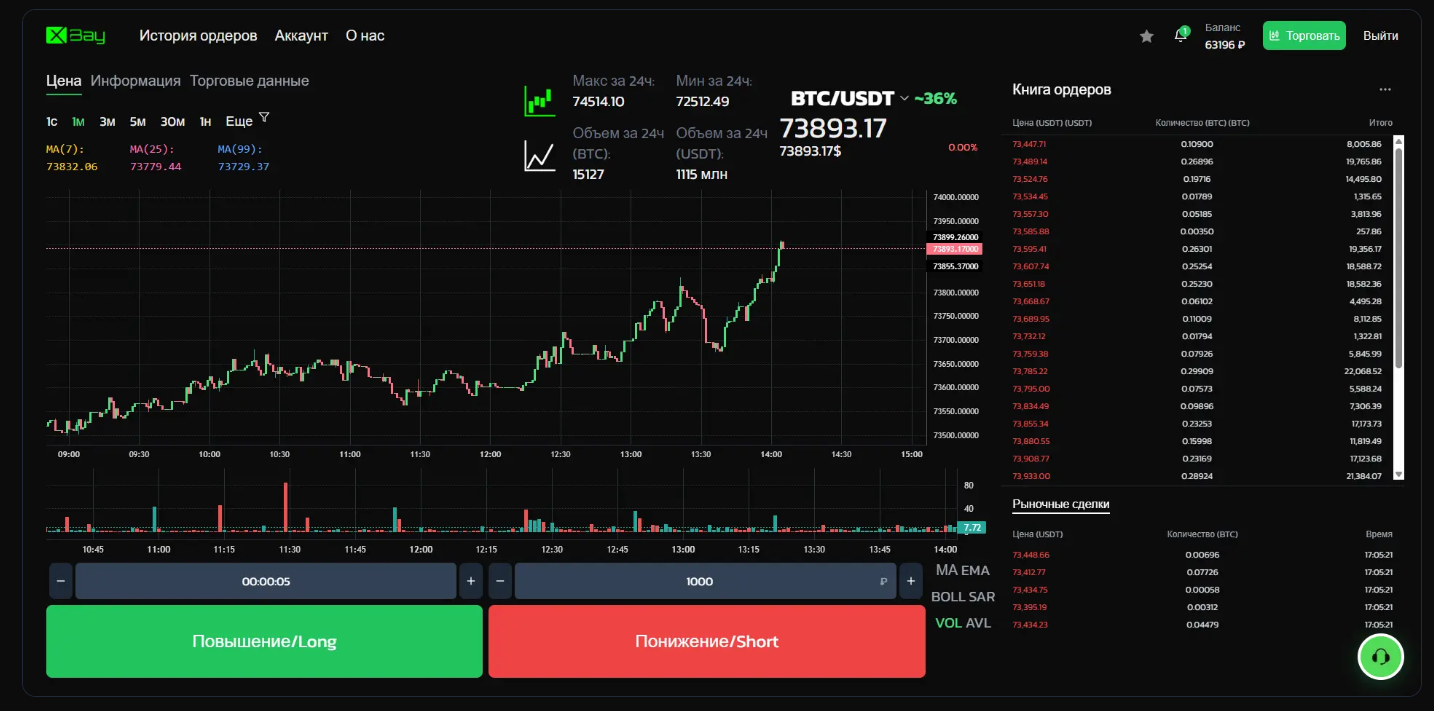The width and height of the screenshot is (1434, 711).
Task: Place a 'Понижение/Short' order
Action: pyautogui.click(x=707, y=641)
